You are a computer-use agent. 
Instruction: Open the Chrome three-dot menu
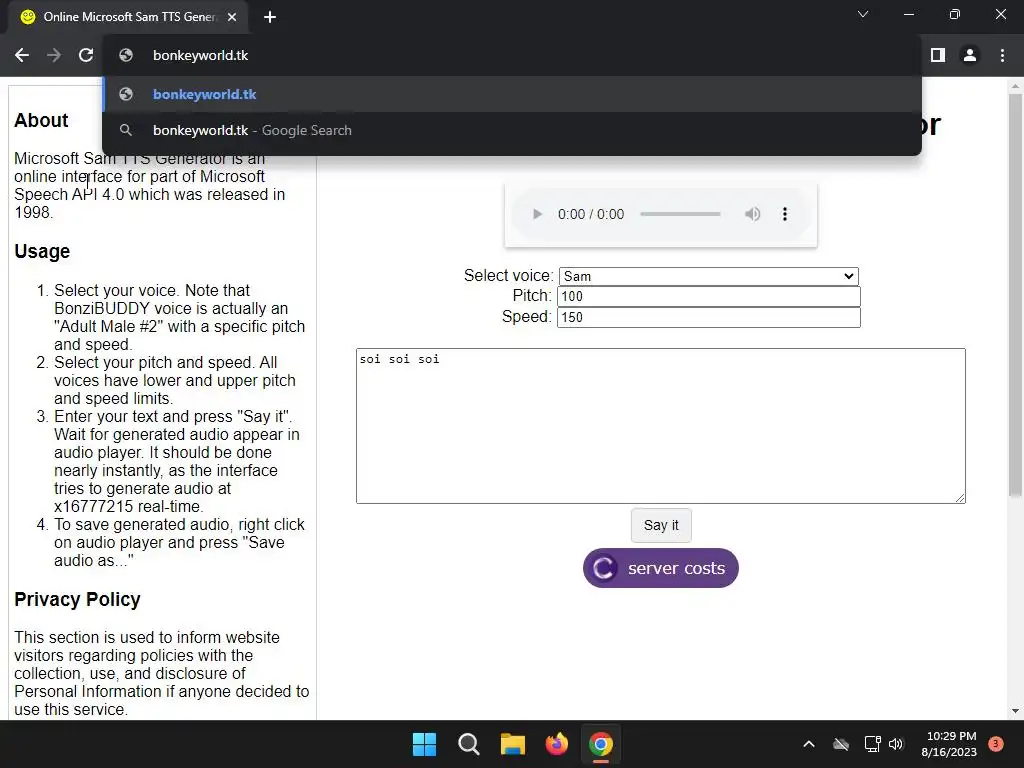pos(1002,56)
